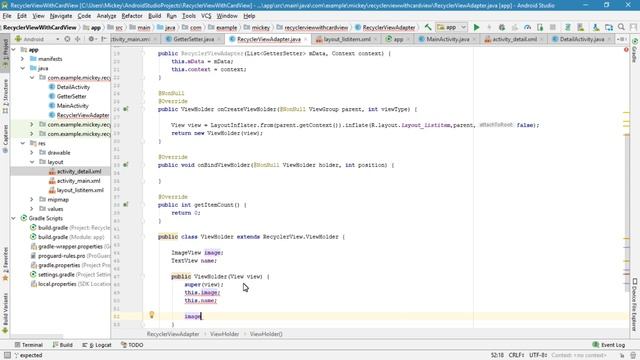Open the Android project view dropdown
Viewport: 640px width, 360px height.
tap(37, 39)
